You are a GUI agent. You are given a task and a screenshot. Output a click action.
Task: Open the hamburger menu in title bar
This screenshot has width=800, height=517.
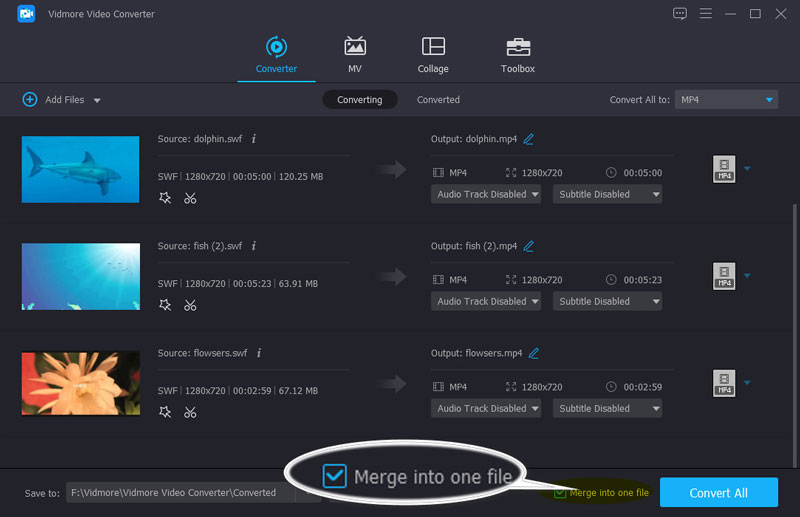pos(705,14)
